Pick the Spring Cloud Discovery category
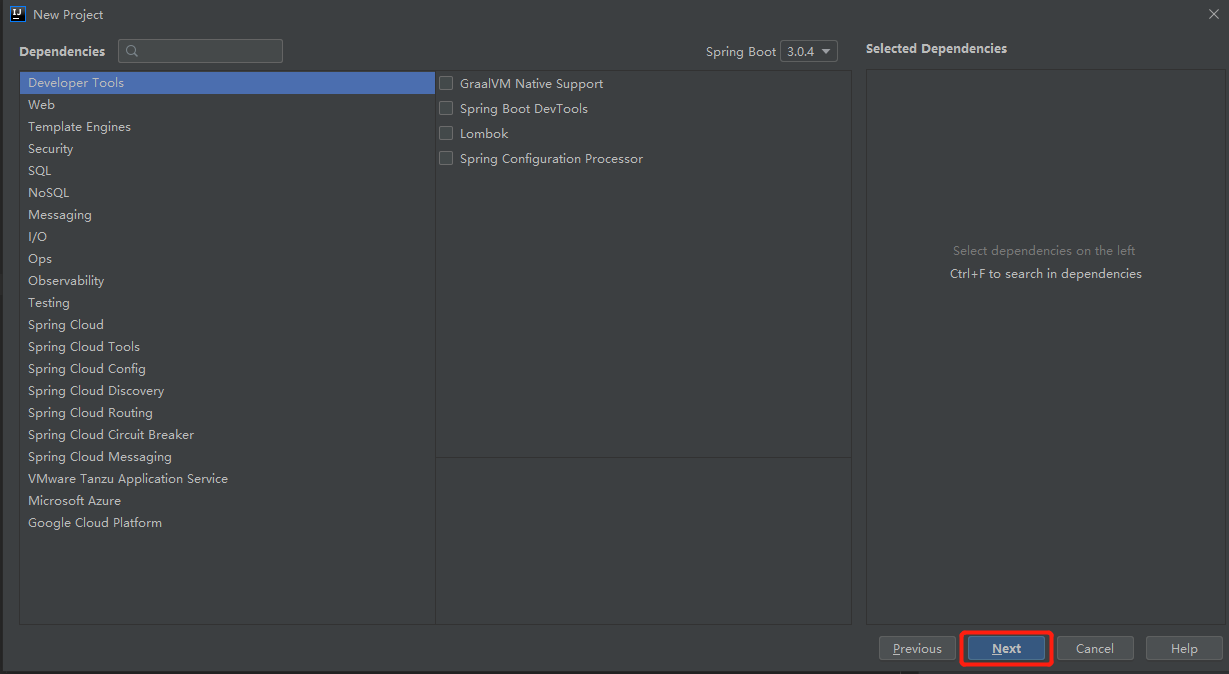Image resolution: width=1229 pixels, height=674 pixels. pyautogui.click(x=96, y=391)
